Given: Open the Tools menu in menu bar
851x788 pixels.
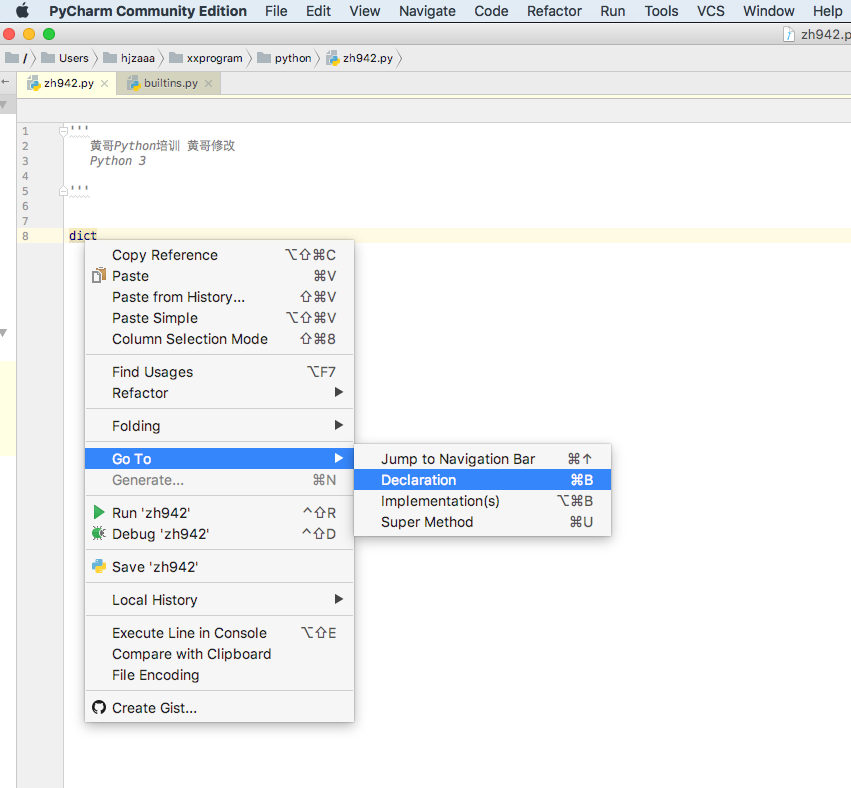Looking at the screenshot, I should pos(661,11).
